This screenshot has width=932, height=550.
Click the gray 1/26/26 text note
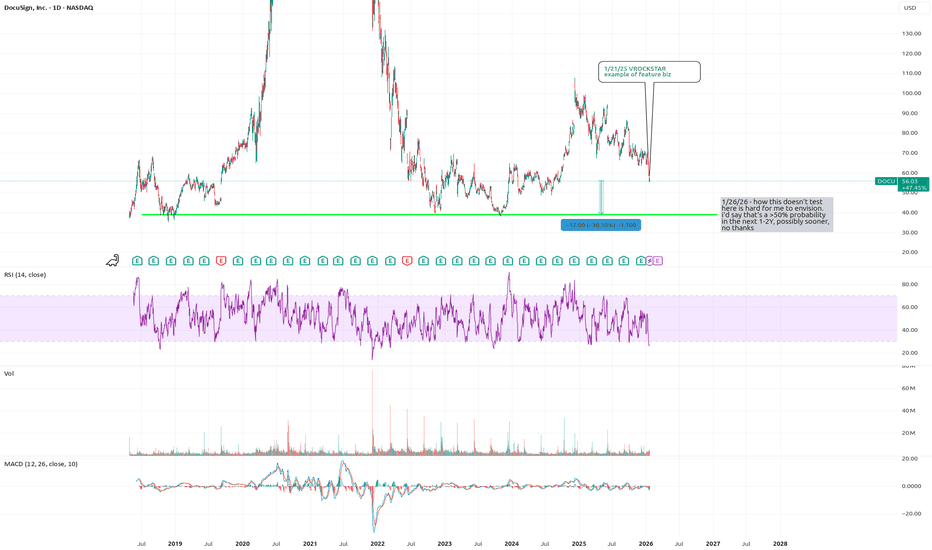(776, 214)
